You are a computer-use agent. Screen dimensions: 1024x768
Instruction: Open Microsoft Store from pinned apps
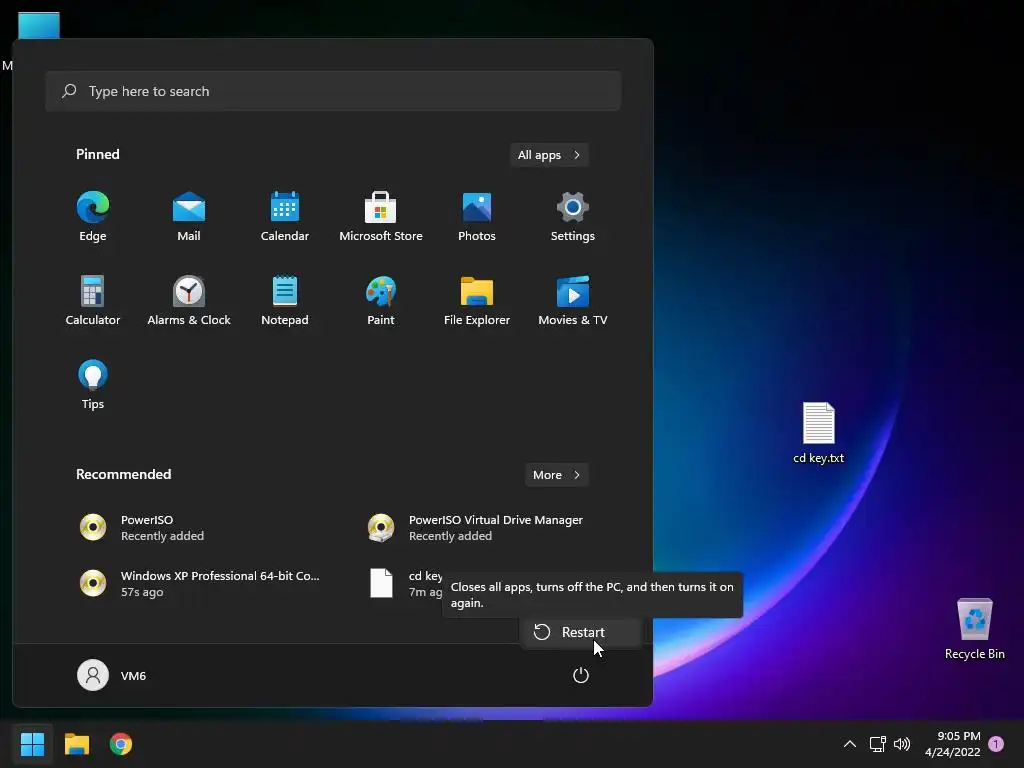[381, 217]
